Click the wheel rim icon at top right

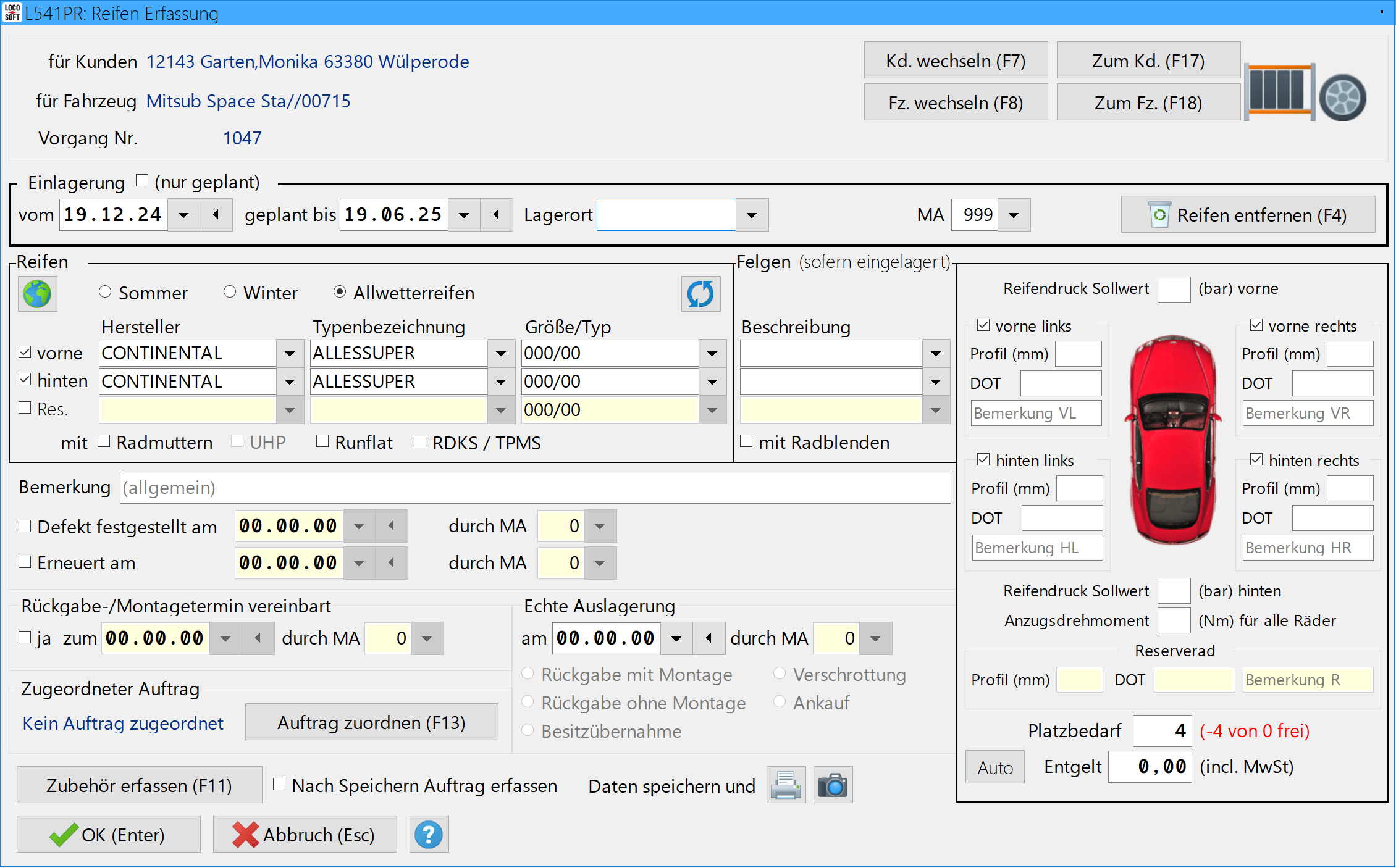pyautogui.click(x=1343, y=98)
